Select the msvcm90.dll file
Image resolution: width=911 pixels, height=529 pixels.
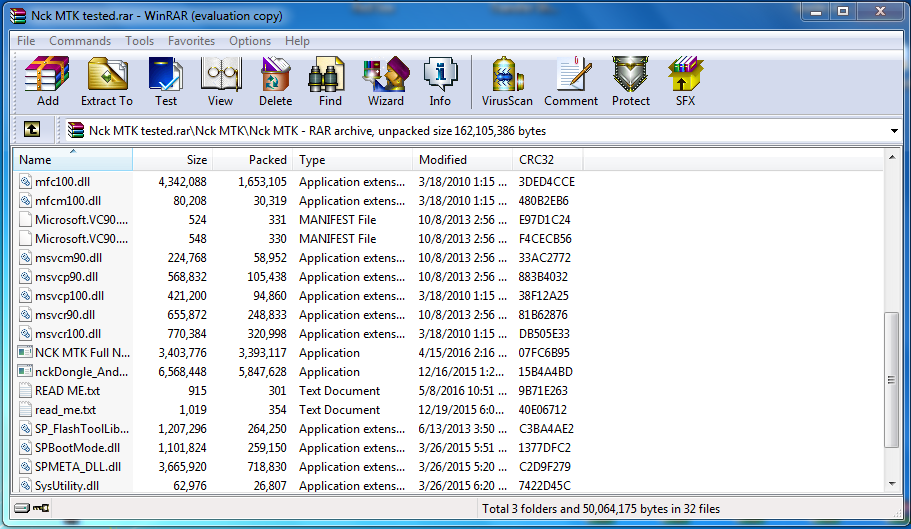(x=68, y=258)
